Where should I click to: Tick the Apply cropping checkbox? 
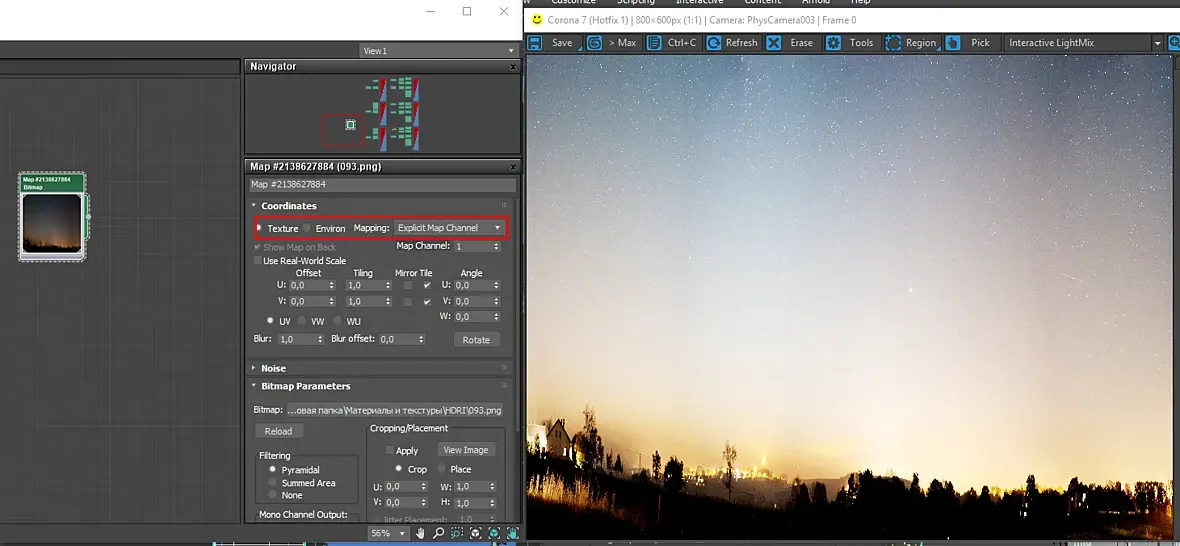point(391,451)
